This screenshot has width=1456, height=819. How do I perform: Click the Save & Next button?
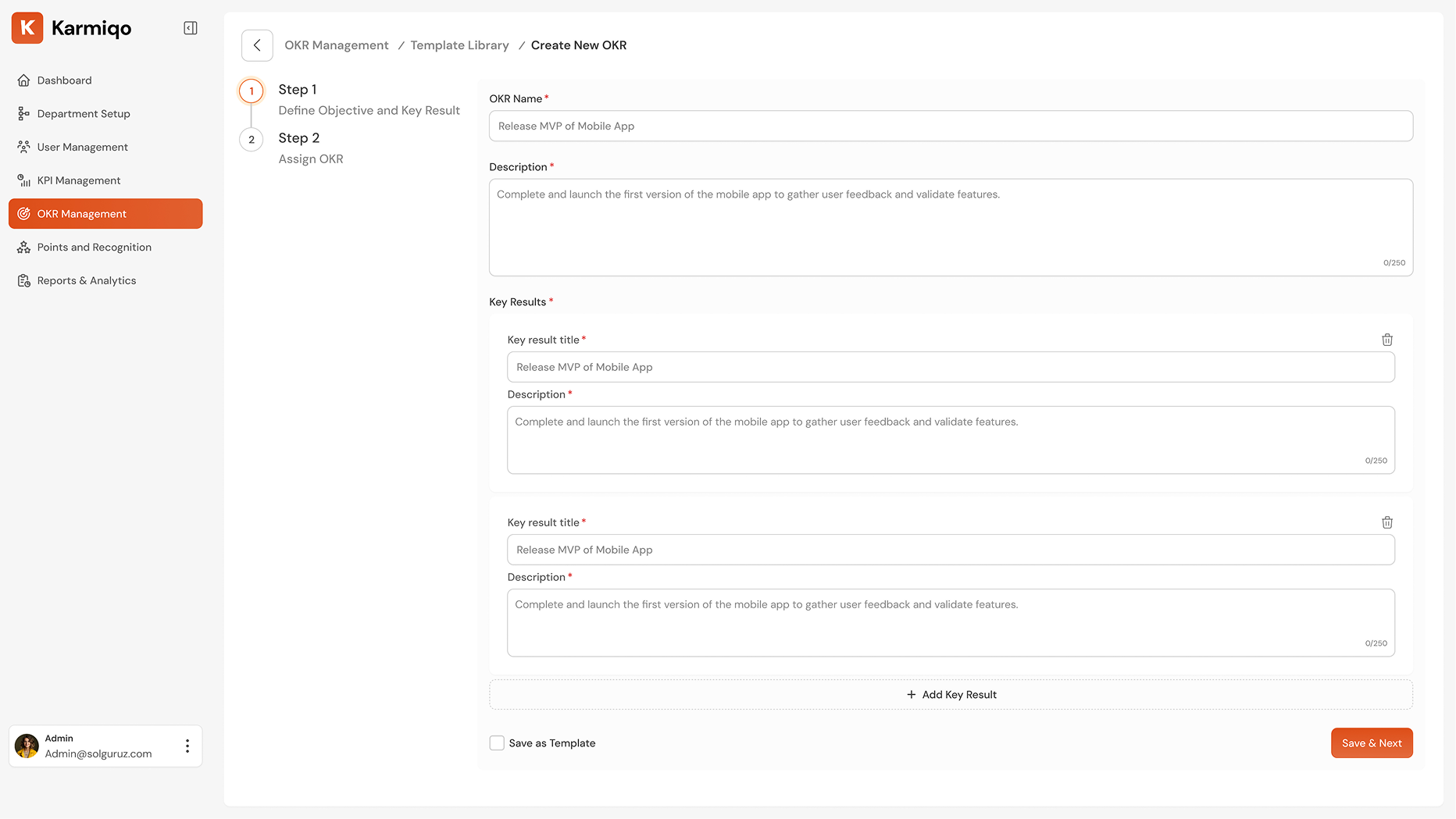pos(1372,743)
